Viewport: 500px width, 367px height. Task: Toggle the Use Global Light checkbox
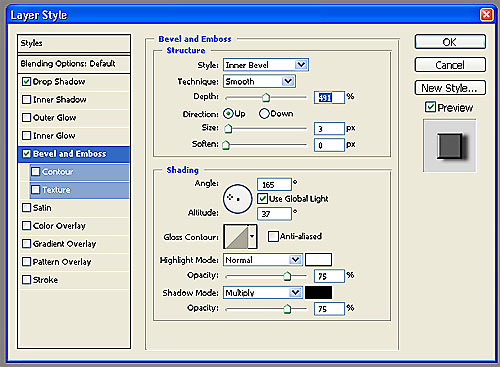point(263,199)
